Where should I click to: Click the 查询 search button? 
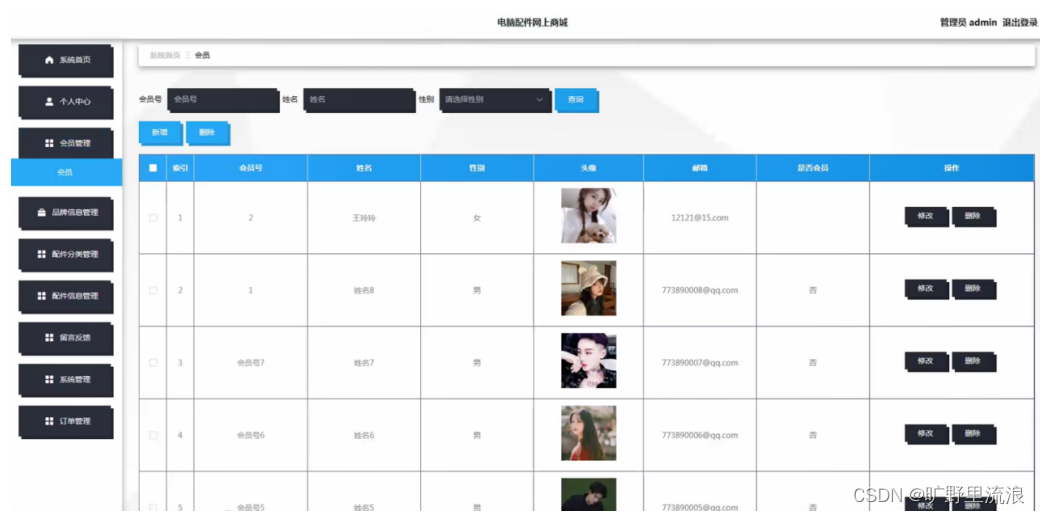click(576, 100)
